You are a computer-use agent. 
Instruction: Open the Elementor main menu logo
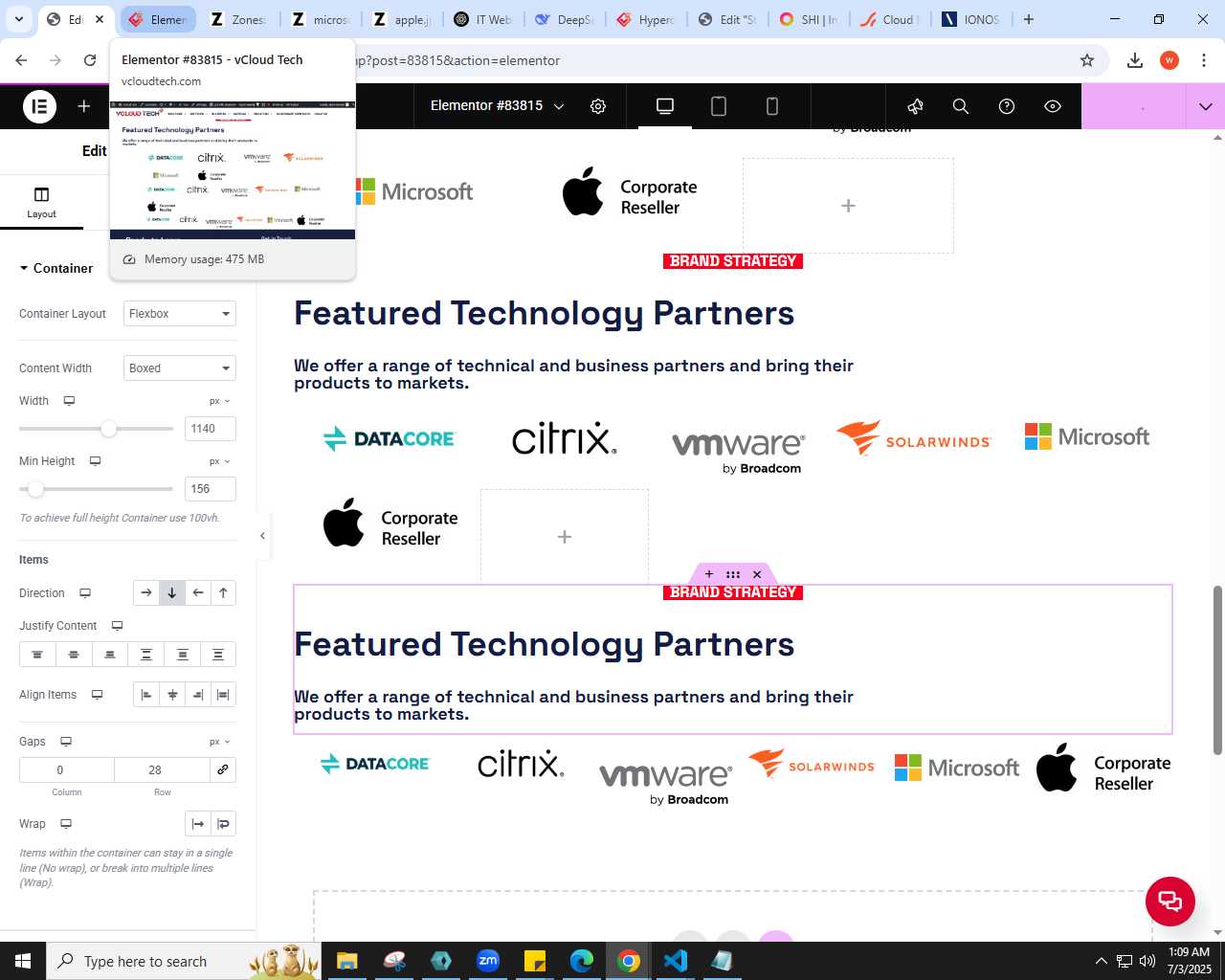click(39, 106)
